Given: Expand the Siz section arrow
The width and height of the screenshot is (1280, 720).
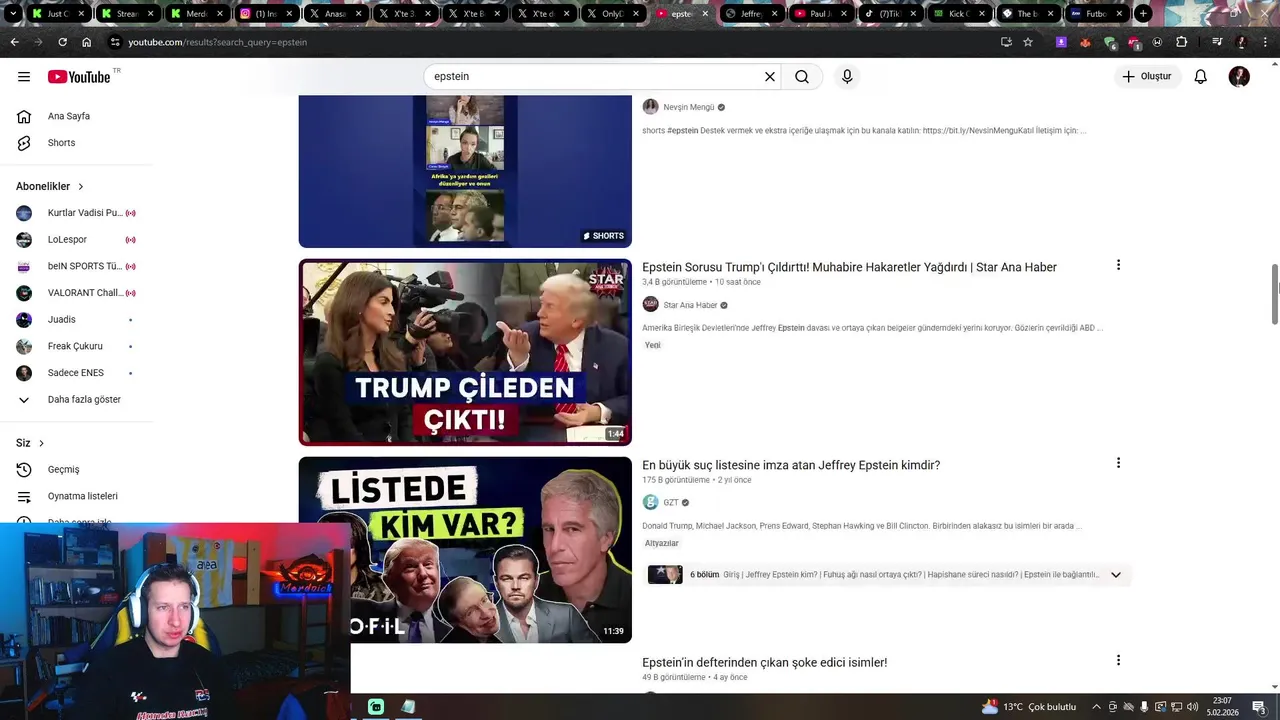Looking at the screenshot, I should pos(41,443).
